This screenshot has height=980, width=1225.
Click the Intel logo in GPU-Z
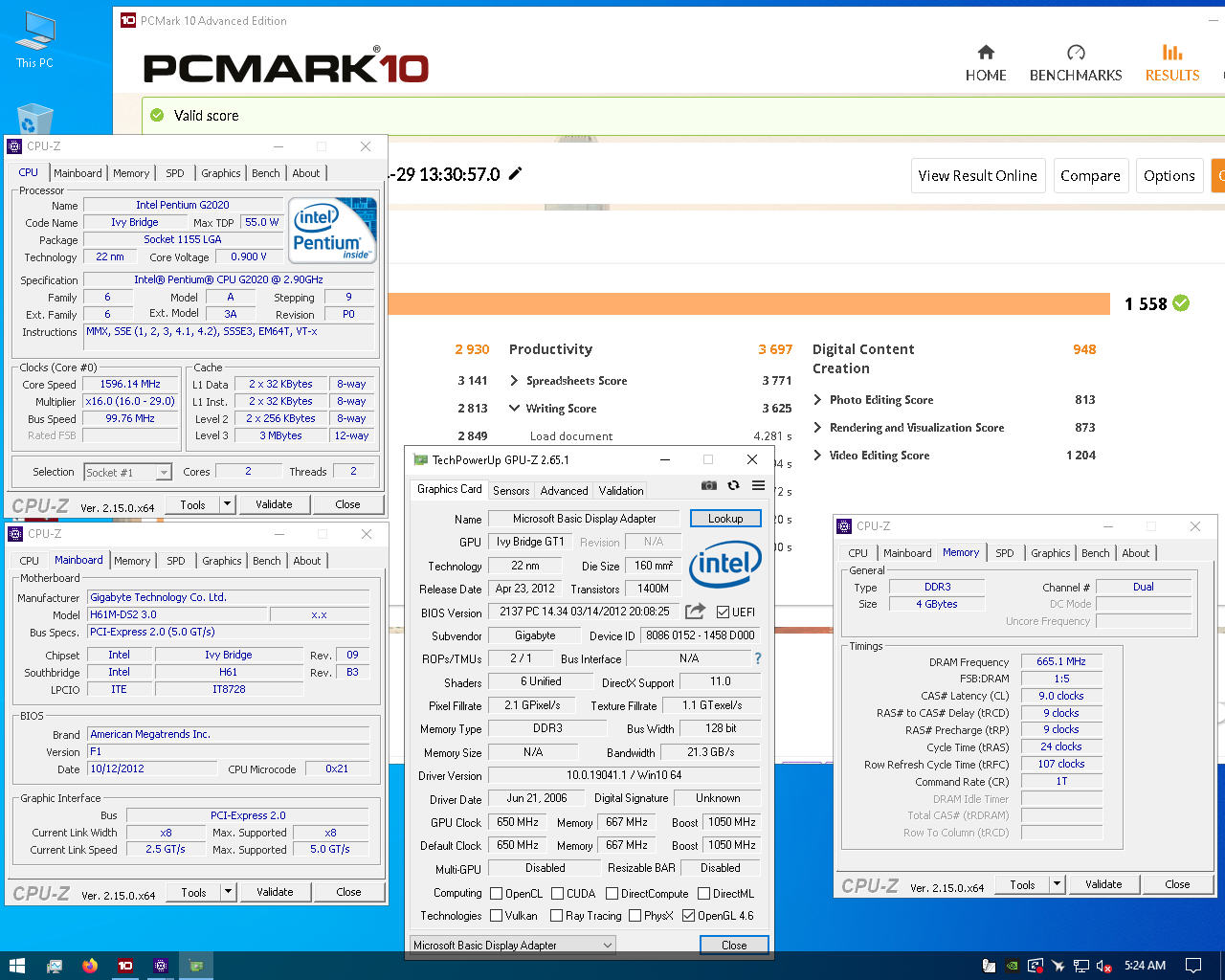coord(724,563)
